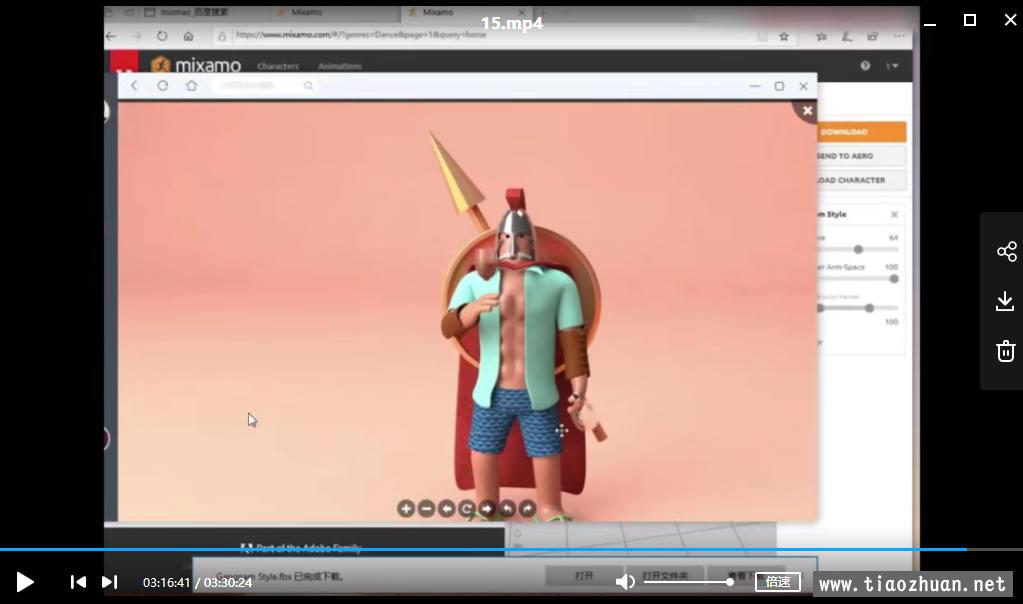This screenshot has width=1023, height=604.
Task: Click the browser share icon
Action: (x=872, y=37)
